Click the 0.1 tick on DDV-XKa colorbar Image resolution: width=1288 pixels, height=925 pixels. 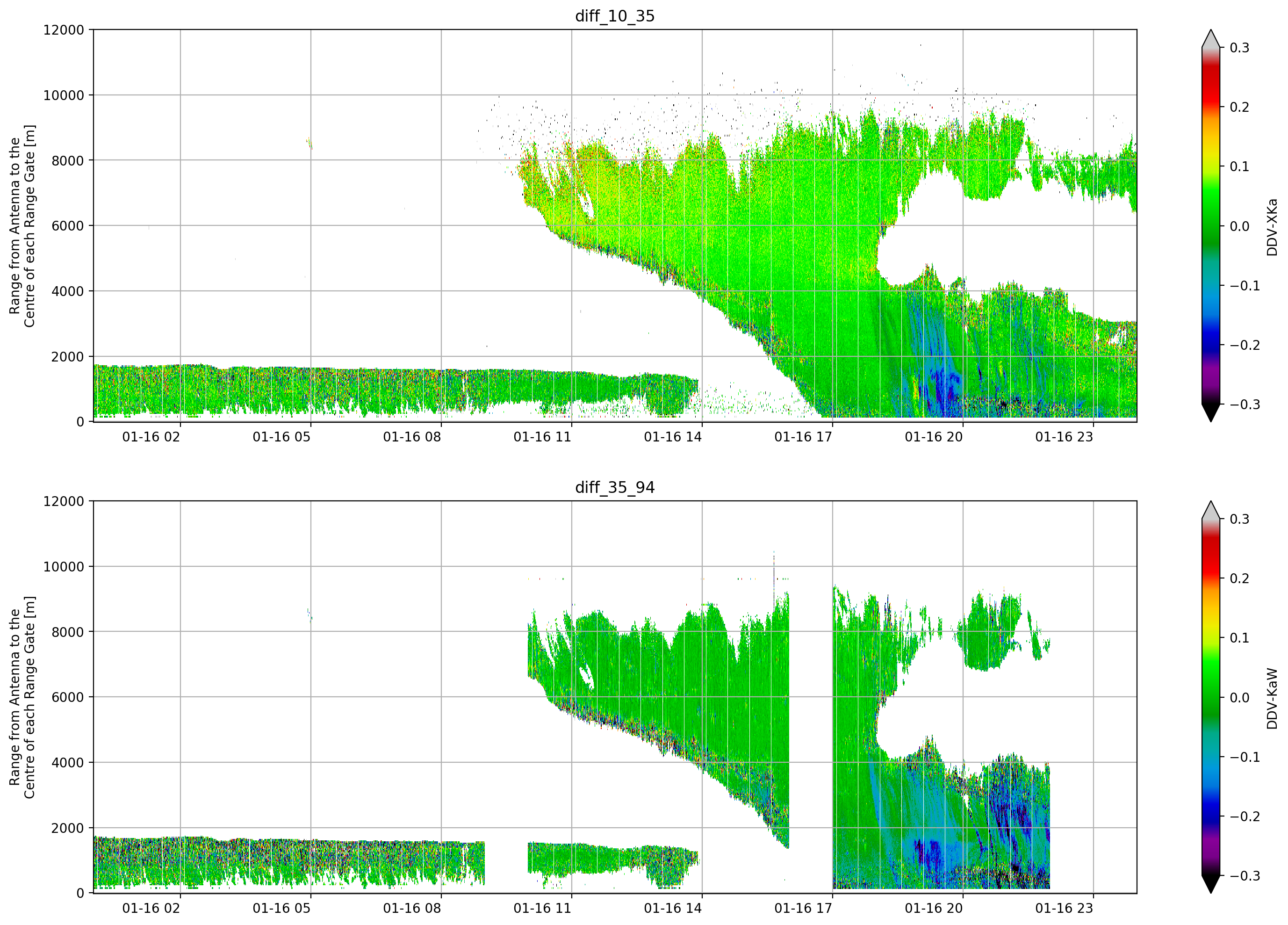[1240, 166]
